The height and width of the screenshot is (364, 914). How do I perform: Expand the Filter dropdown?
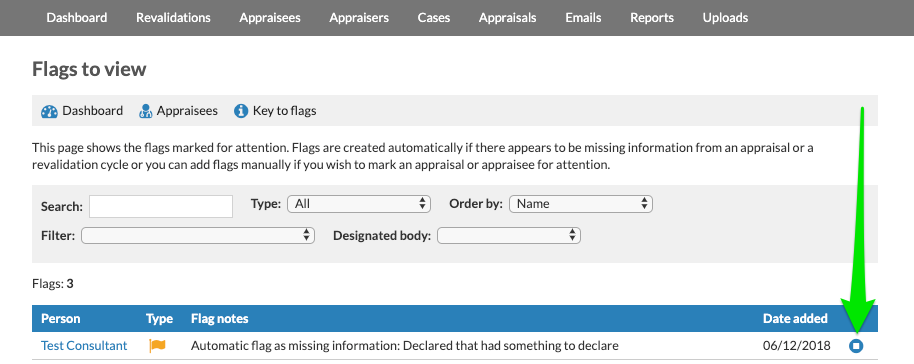tap(198, 236)
